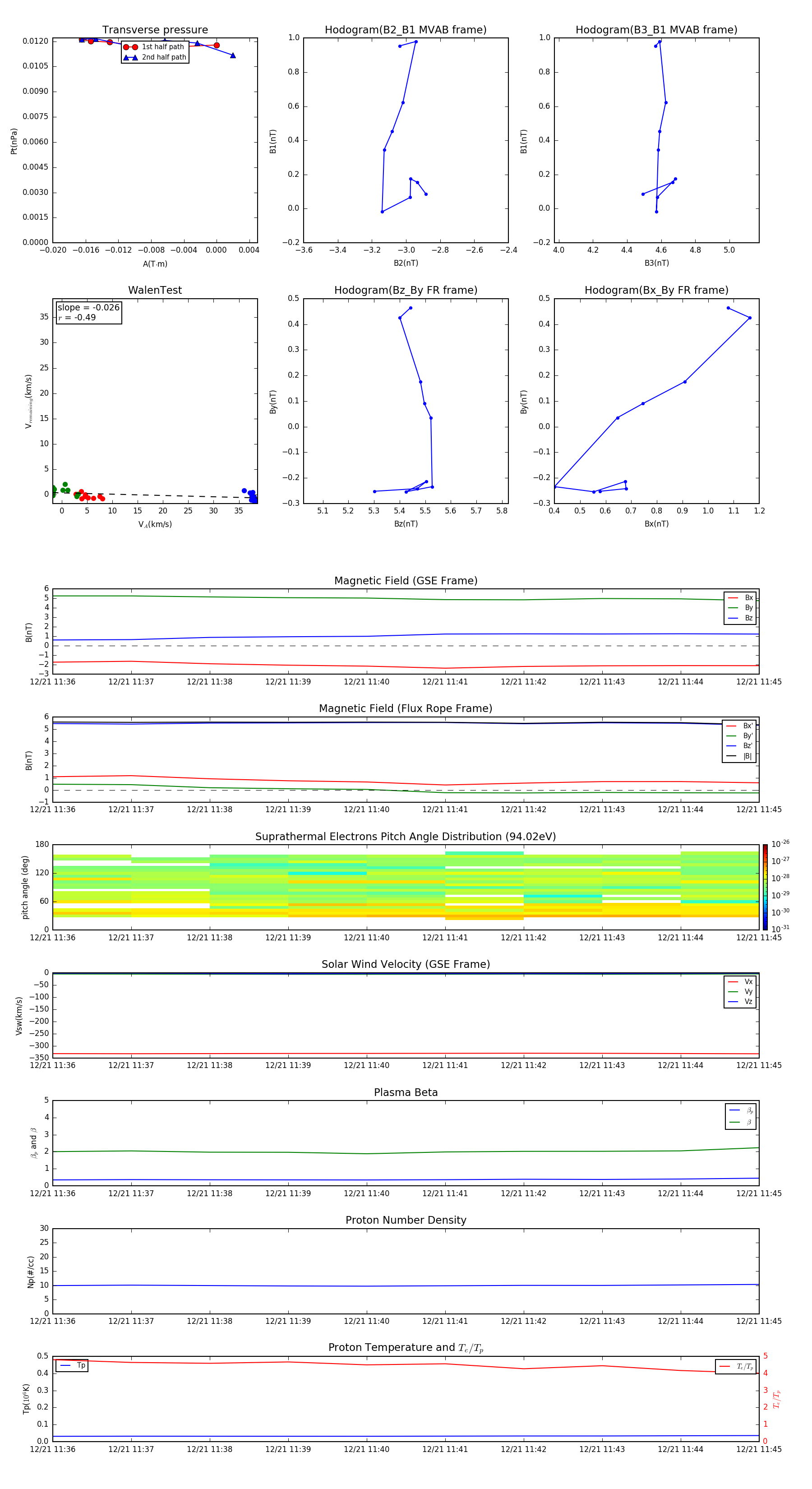812x1489 pixels.
Task: Click the 'Hodogram(B2_B1 MVAB frame)' title
Action: 406,30
